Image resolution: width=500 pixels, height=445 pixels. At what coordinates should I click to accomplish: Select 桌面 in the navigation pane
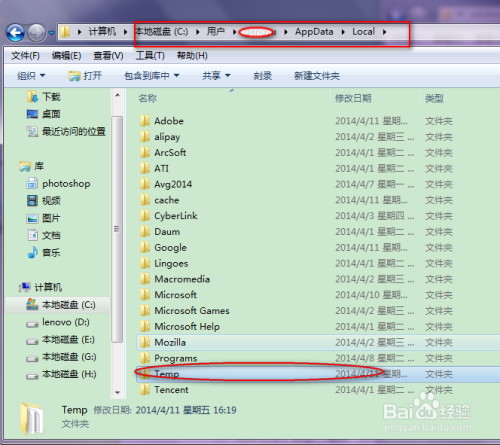(x=51, y=114)
